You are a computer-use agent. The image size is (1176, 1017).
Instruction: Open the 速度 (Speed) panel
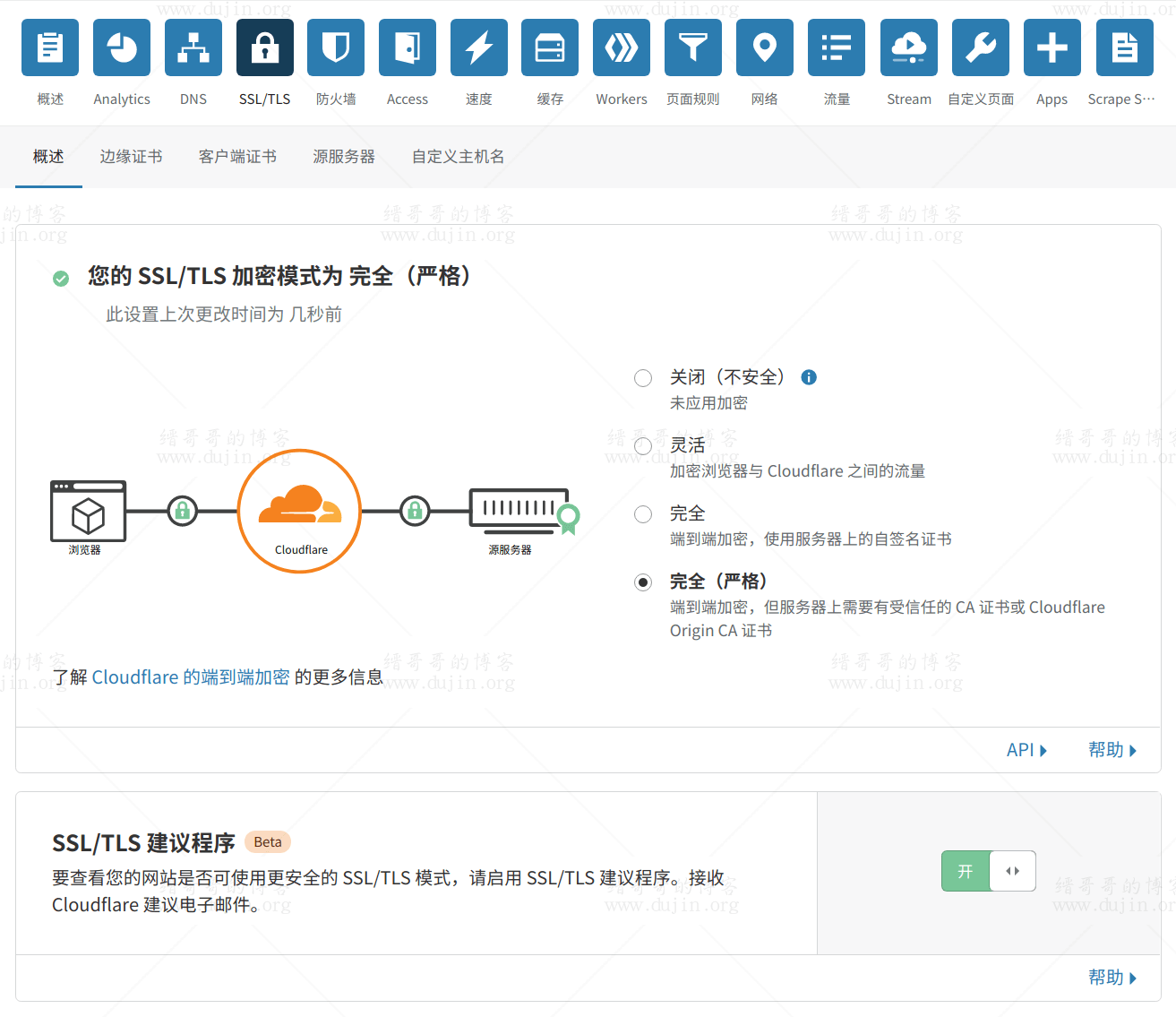[478, 47]
